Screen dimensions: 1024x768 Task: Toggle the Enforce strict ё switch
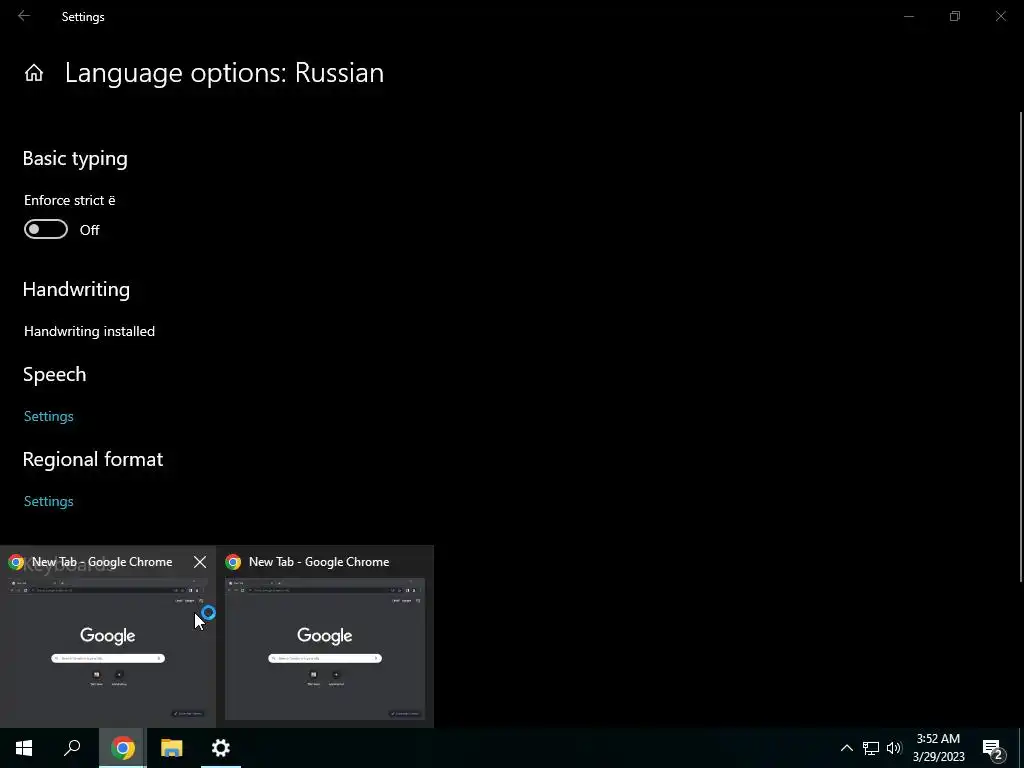click(x=46, y=229)
